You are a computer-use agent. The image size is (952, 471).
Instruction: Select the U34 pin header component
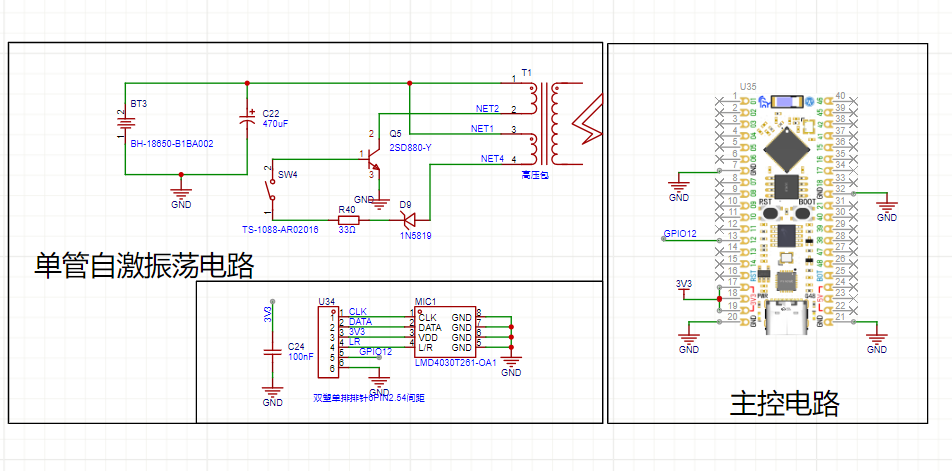click(x=328, y=341)
